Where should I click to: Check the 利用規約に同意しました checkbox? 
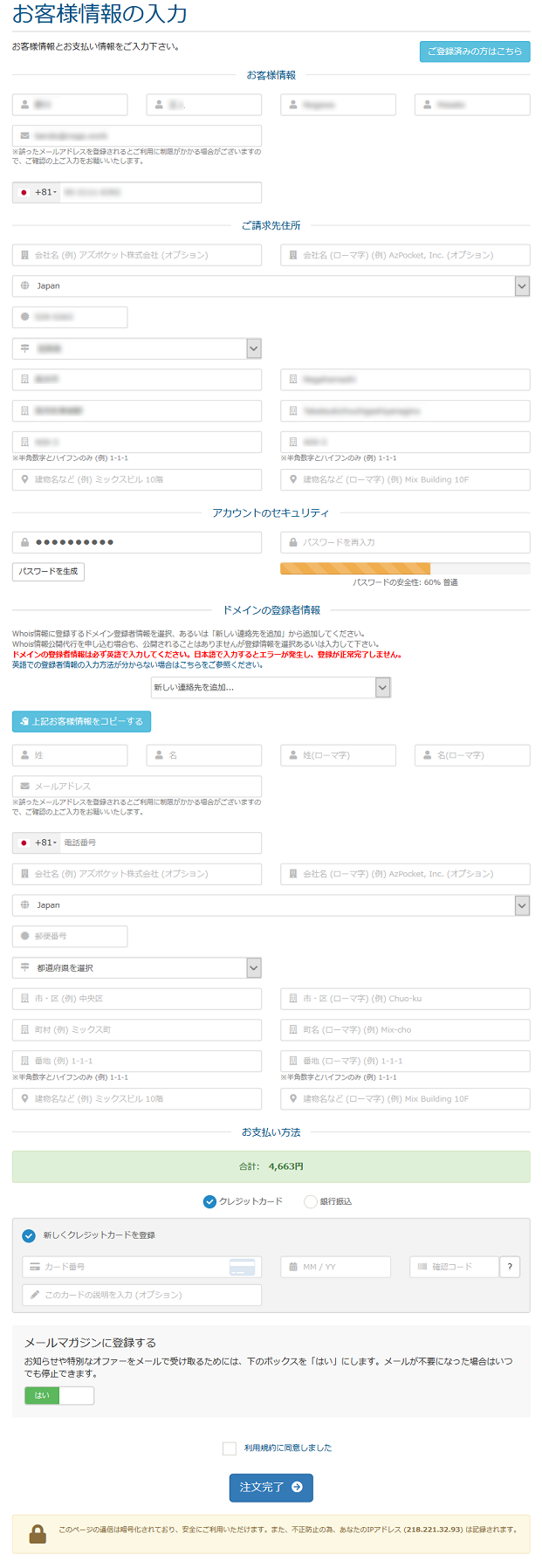tap(230, 1448)
